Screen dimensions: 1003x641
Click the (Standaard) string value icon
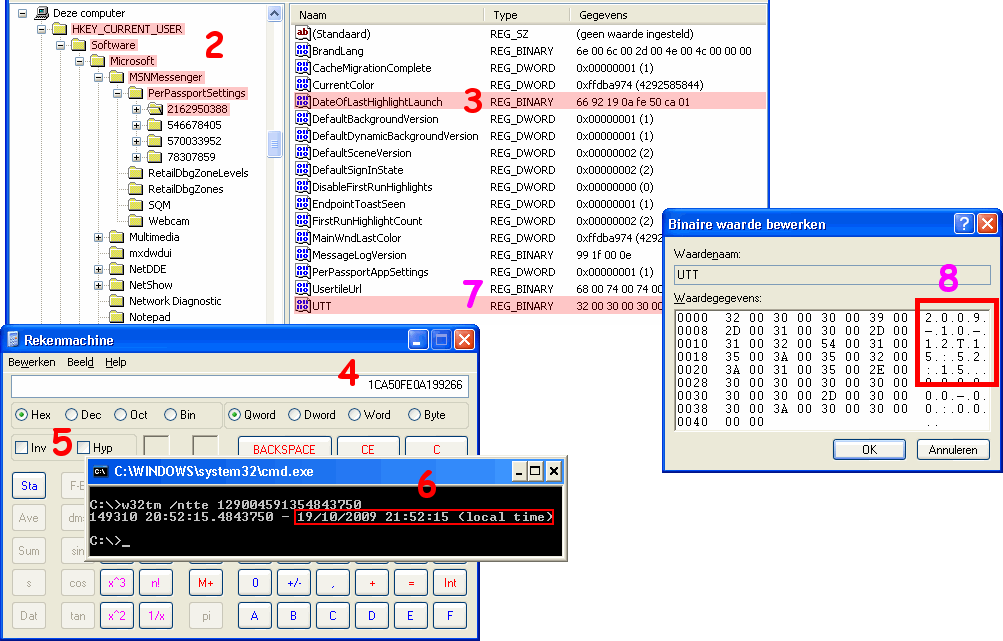click(303, 34)
